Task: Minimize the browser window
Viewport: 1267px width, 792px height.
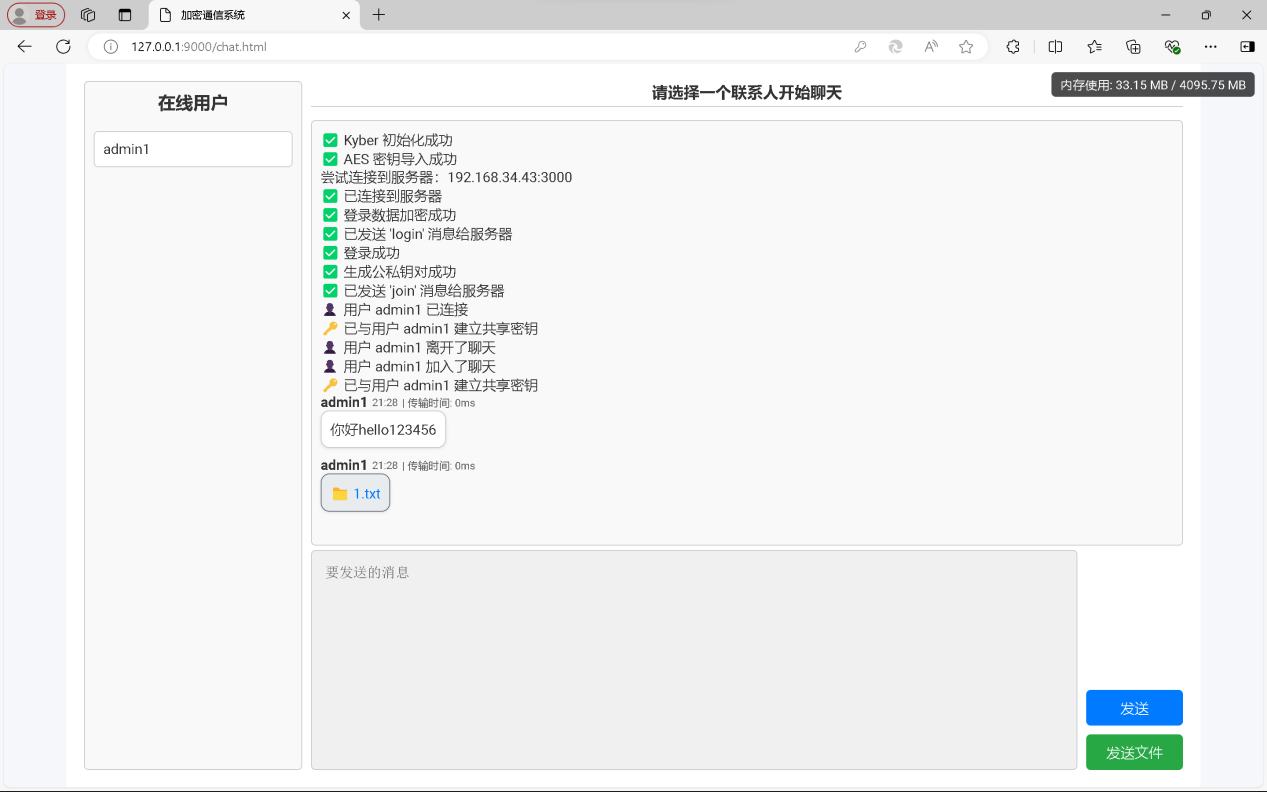Action: coord(1166,15)
